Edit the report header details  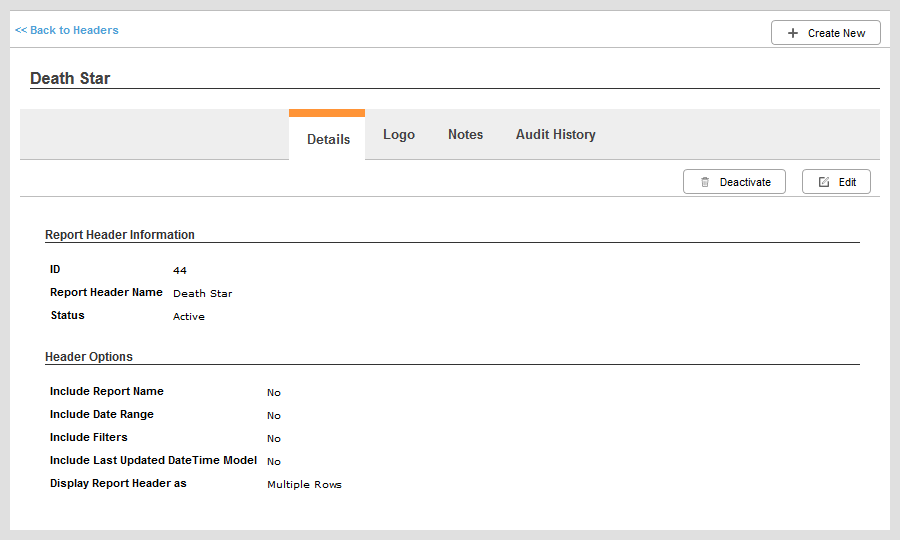click(836, 182)
